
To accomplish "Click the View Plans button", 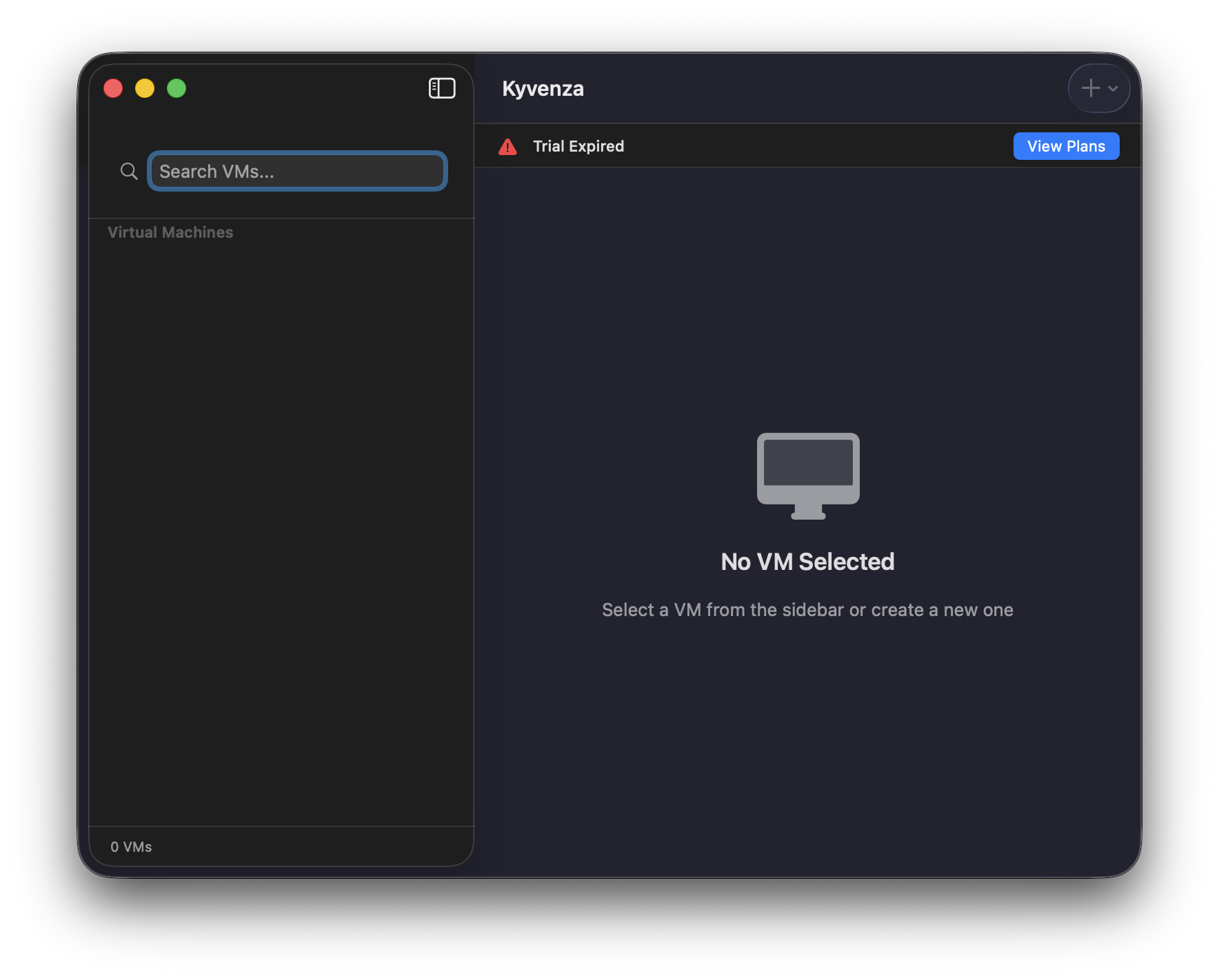I will point(1066,146).
